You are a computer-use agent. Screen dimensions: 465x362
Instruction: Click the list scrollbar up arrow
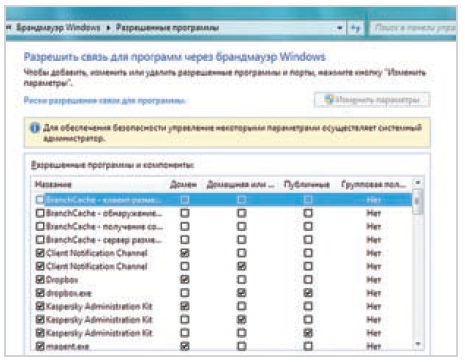pyautogui.click(x=418, y=183)
